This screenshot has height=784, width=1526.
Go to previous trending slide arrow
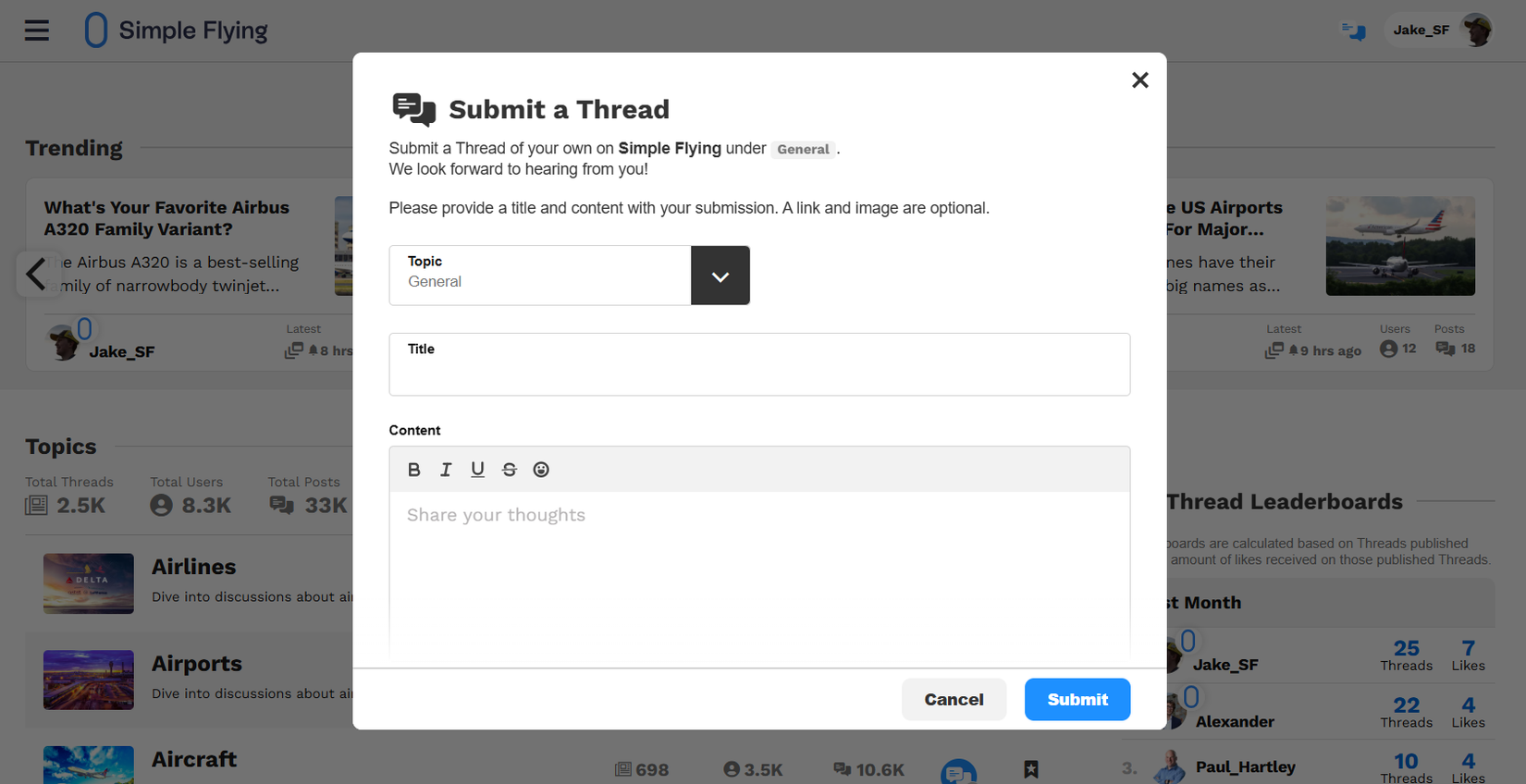click(x=36, y=274)
